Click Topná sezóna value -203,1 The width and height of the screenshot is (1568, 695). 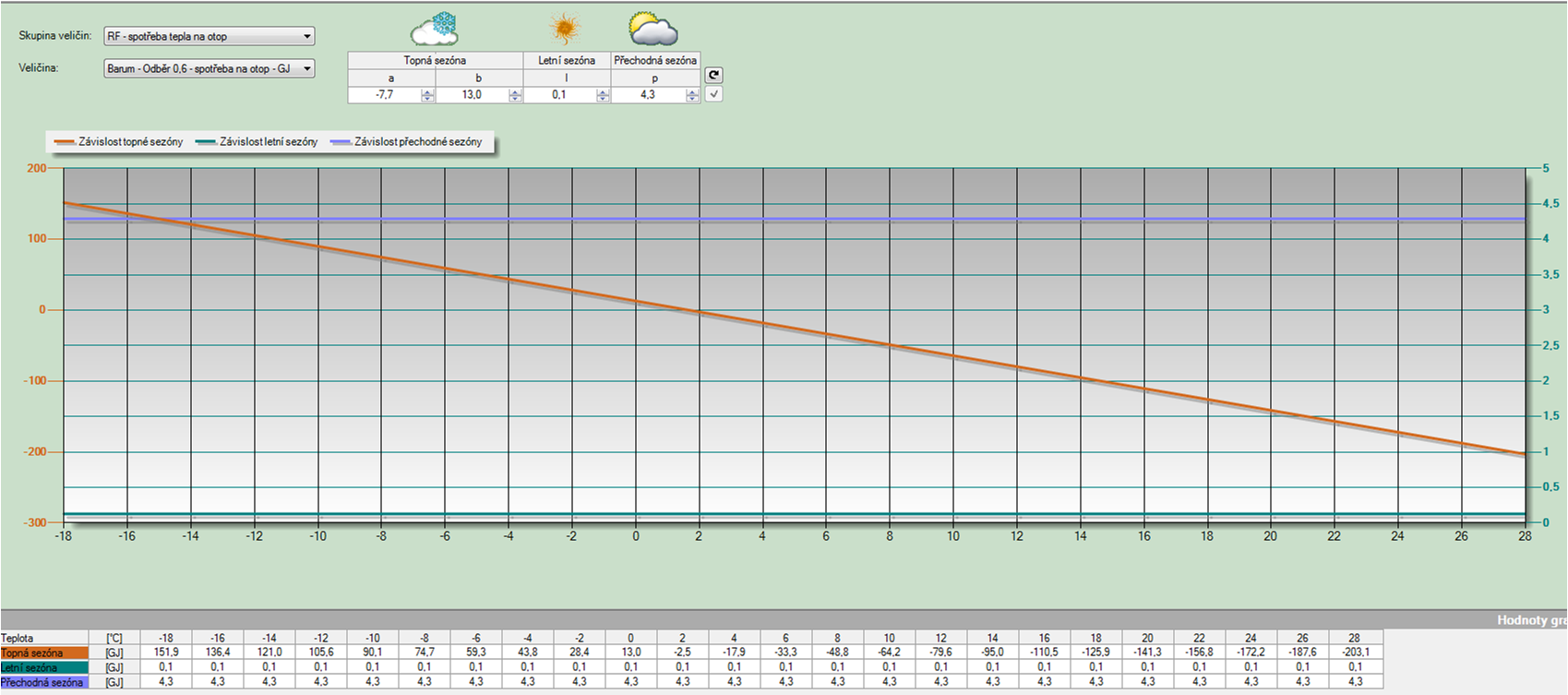(1355, 653)
